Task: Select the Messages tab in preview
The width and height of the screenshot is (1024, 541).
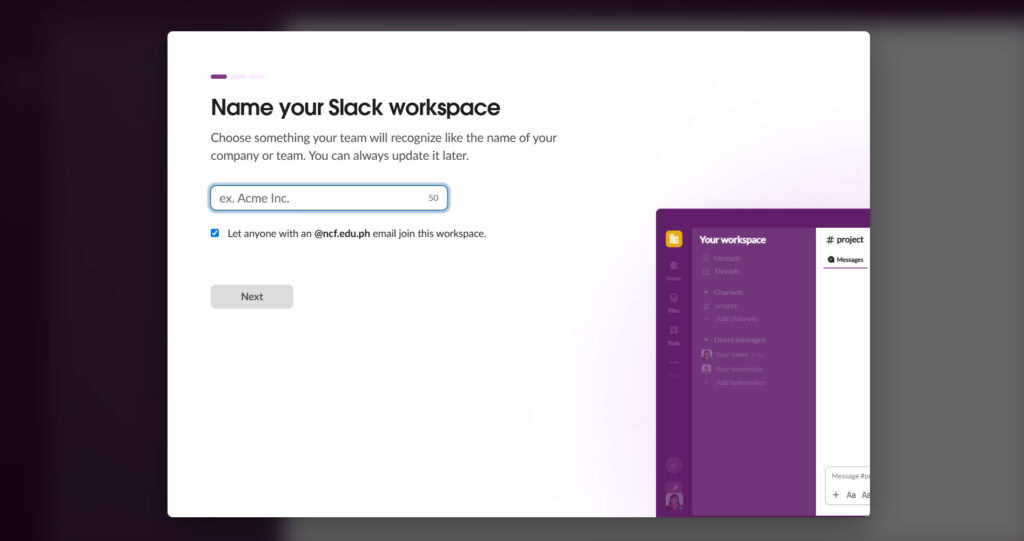Action: pos(846,260)
